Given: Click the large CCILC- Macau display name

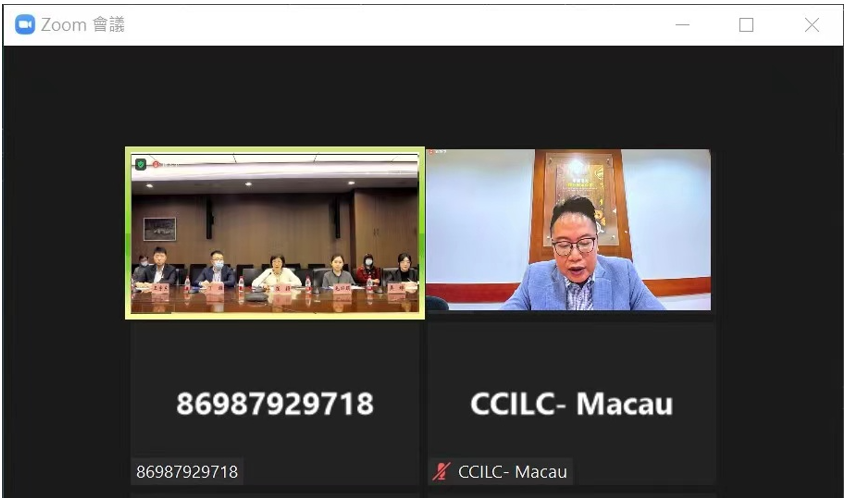Looking at the screenshot, I should tap(571, 404).
